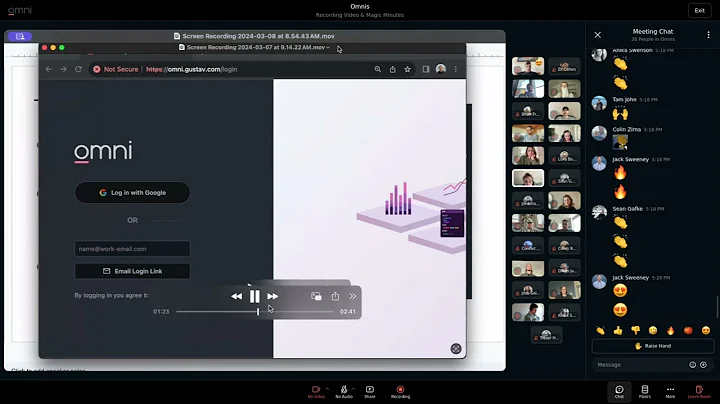Image resolution: width=720 pixels, height=404 pixels.
Task: Open the 9.14.22 AM recording title dropdown
Action: pyautogui.click(x=328, y=47)
